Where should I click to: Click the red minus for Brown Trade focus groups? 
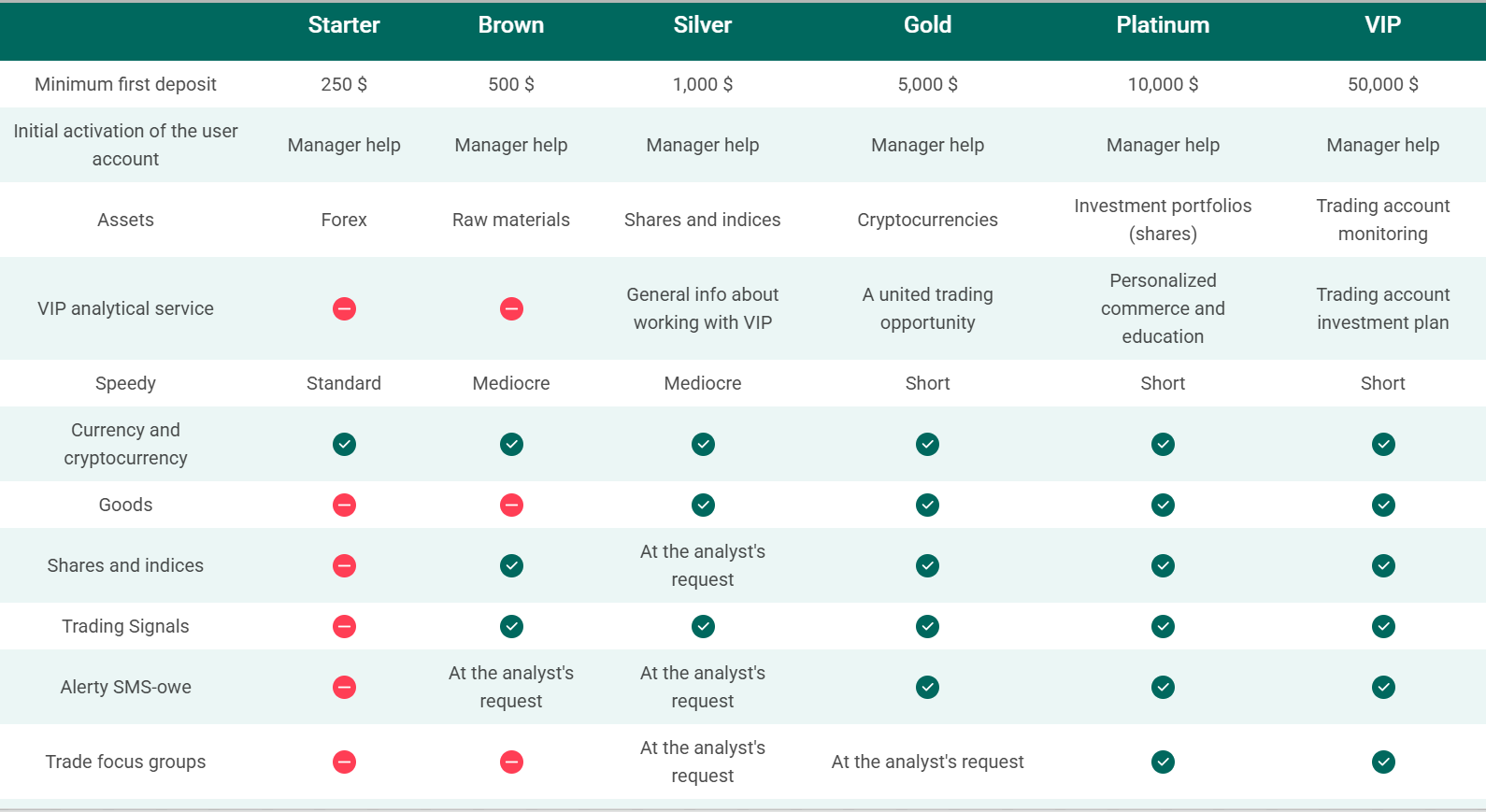pyautogui.click(x=511, y=762)
